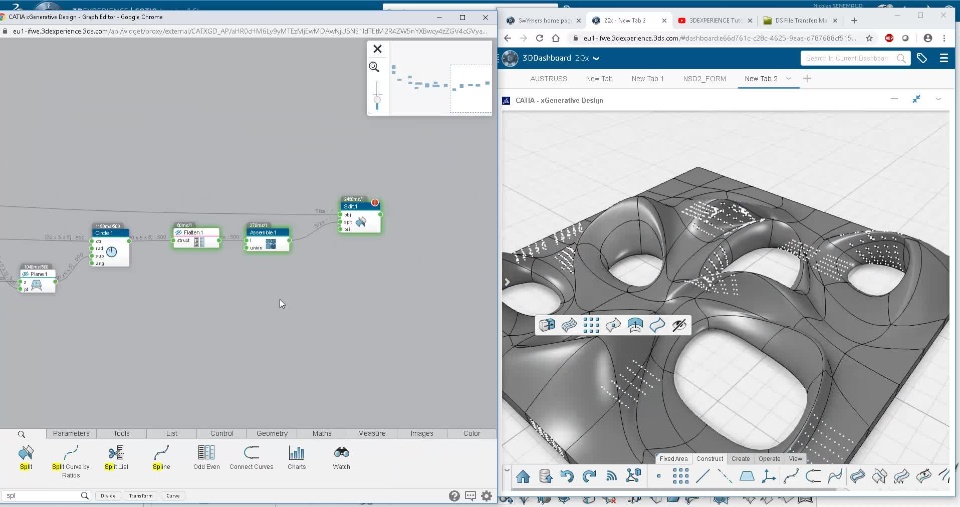This screenshot has width=960, height=507.
Task: Switch to the 3DEXPERIENCE YouTube browser tab
Action: [x=714, y=20]
